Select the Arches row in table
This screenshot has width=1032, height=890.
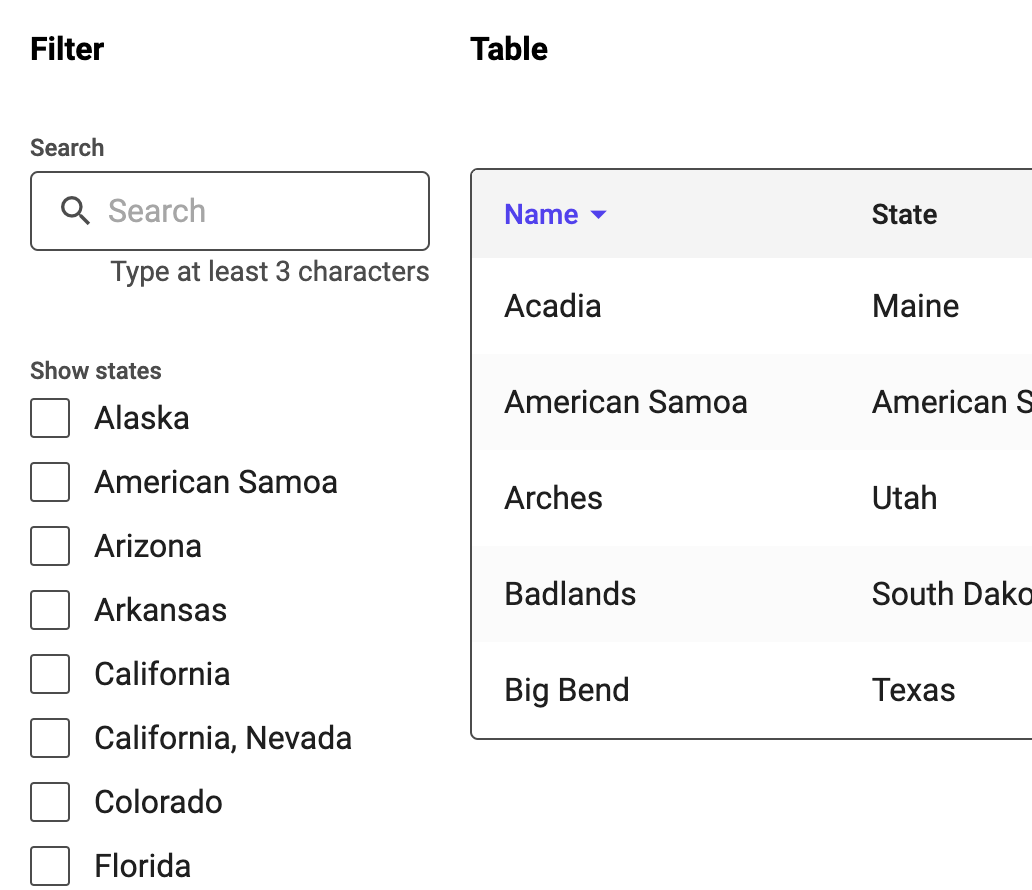[752, 498]
